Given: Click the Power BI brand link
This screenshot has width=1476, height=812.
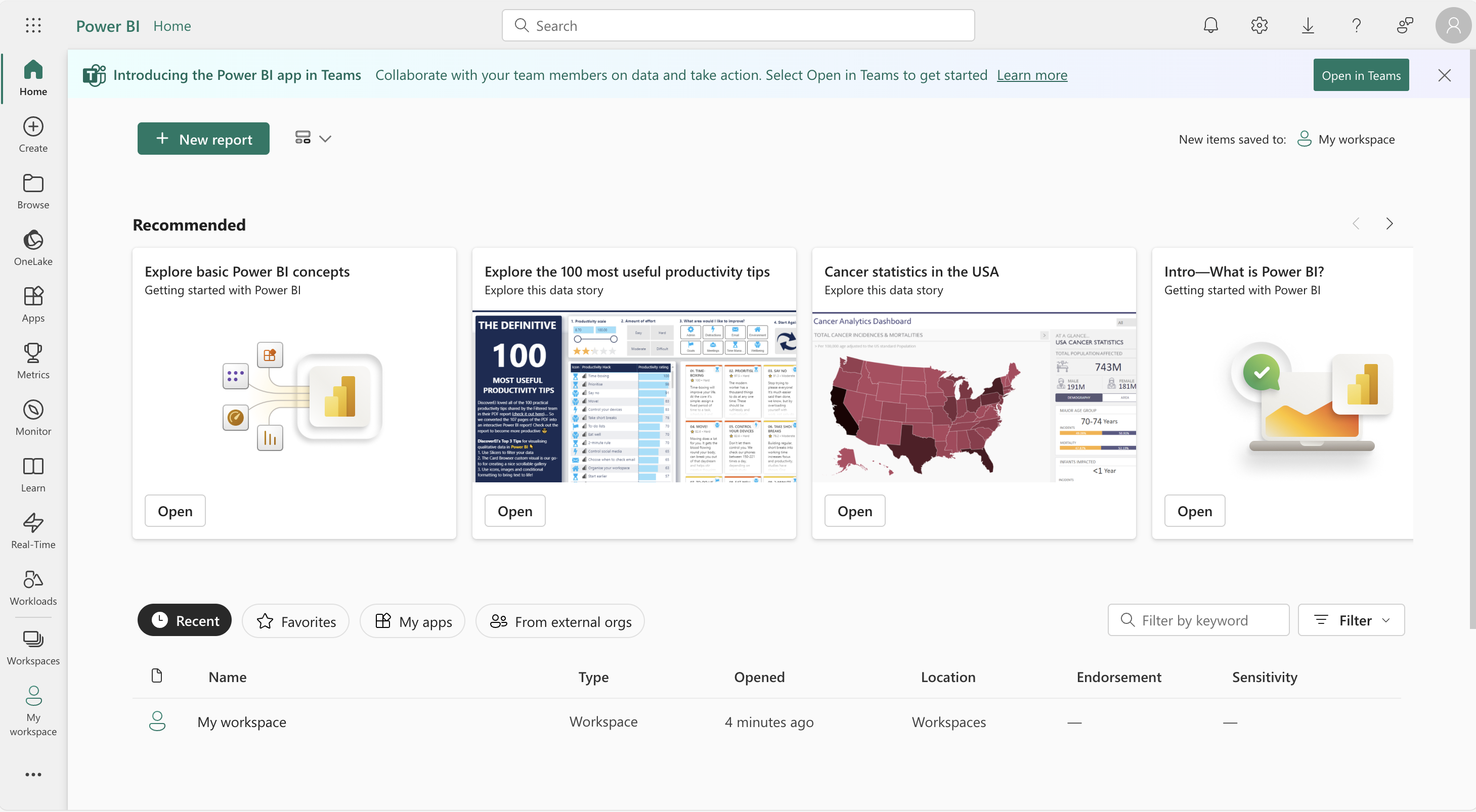Looking at the screenshot, I should [x=108, y=26].
